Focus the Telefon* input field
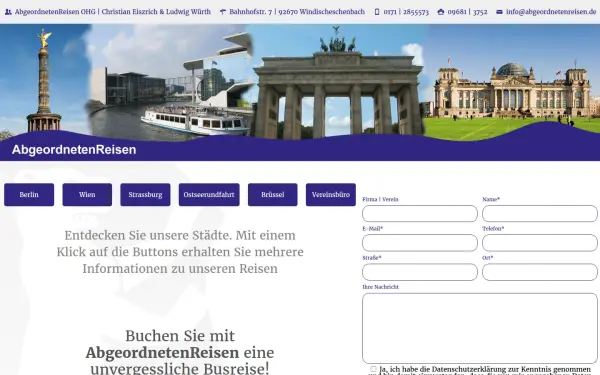Image resolution: width=600 pixels, height=375 pixels. click(x=540, y=243)
